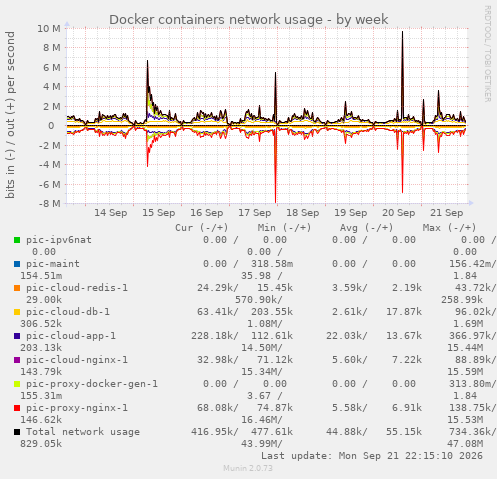Click the green pic-ipv6nat legend swatch

click(x=17, y=240)
